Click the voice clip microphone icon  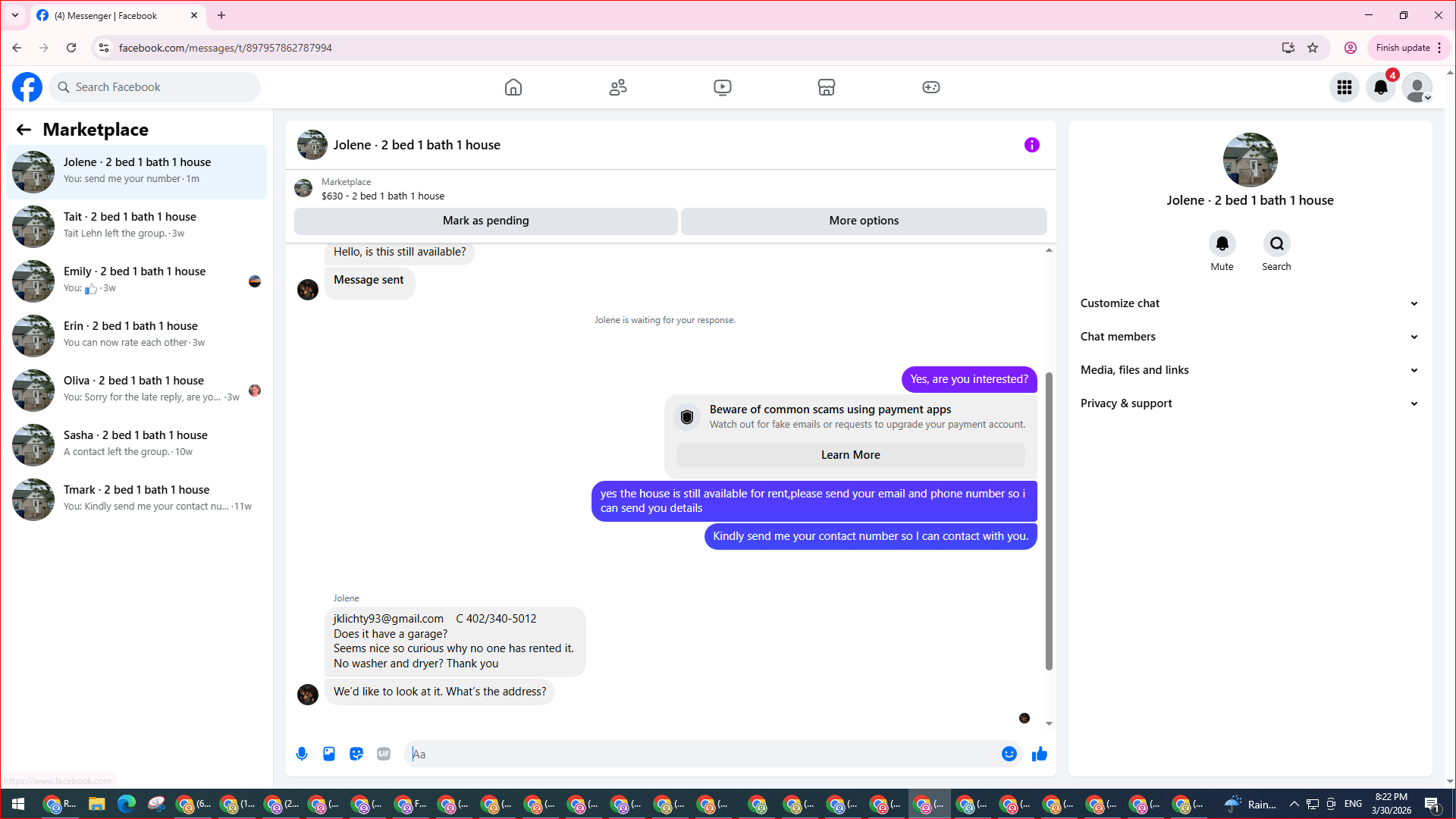[302, 754]
